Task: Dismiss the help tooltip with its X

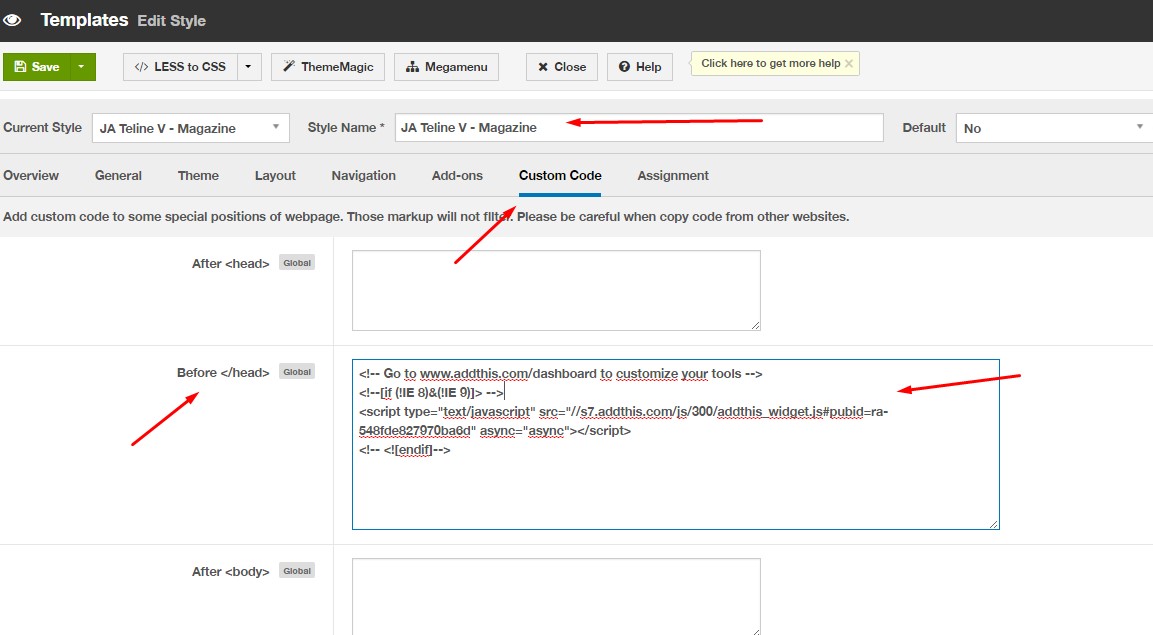Action: click(x=849, y=64)
